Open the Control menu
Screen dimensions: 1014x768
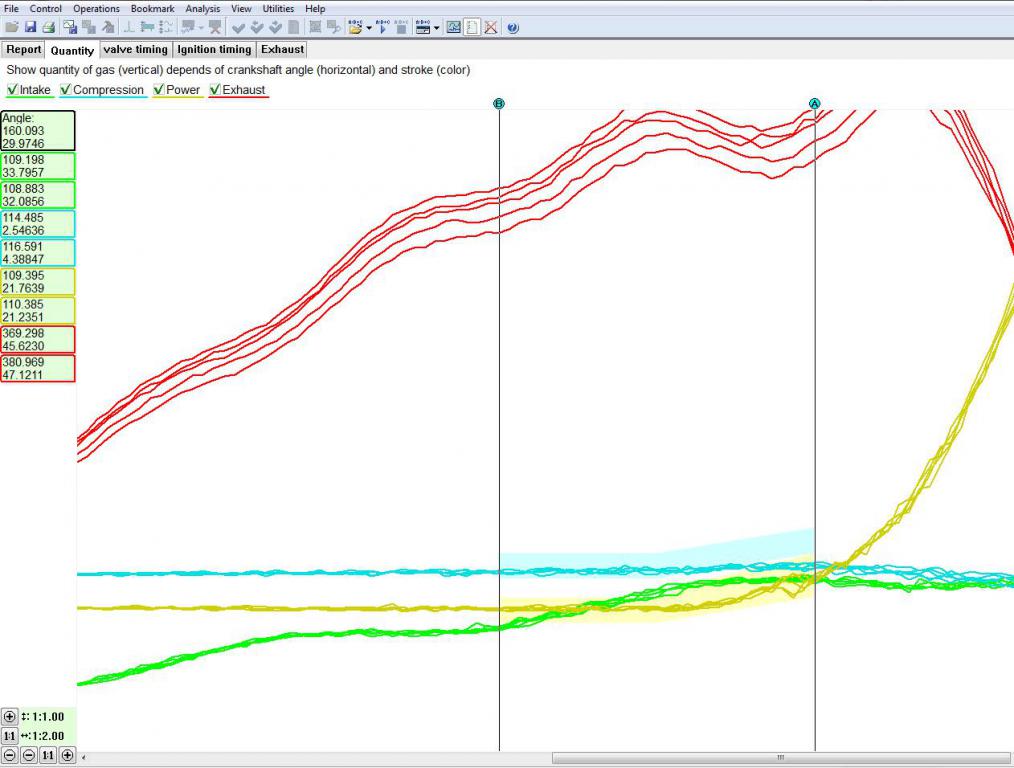(46, 8)
